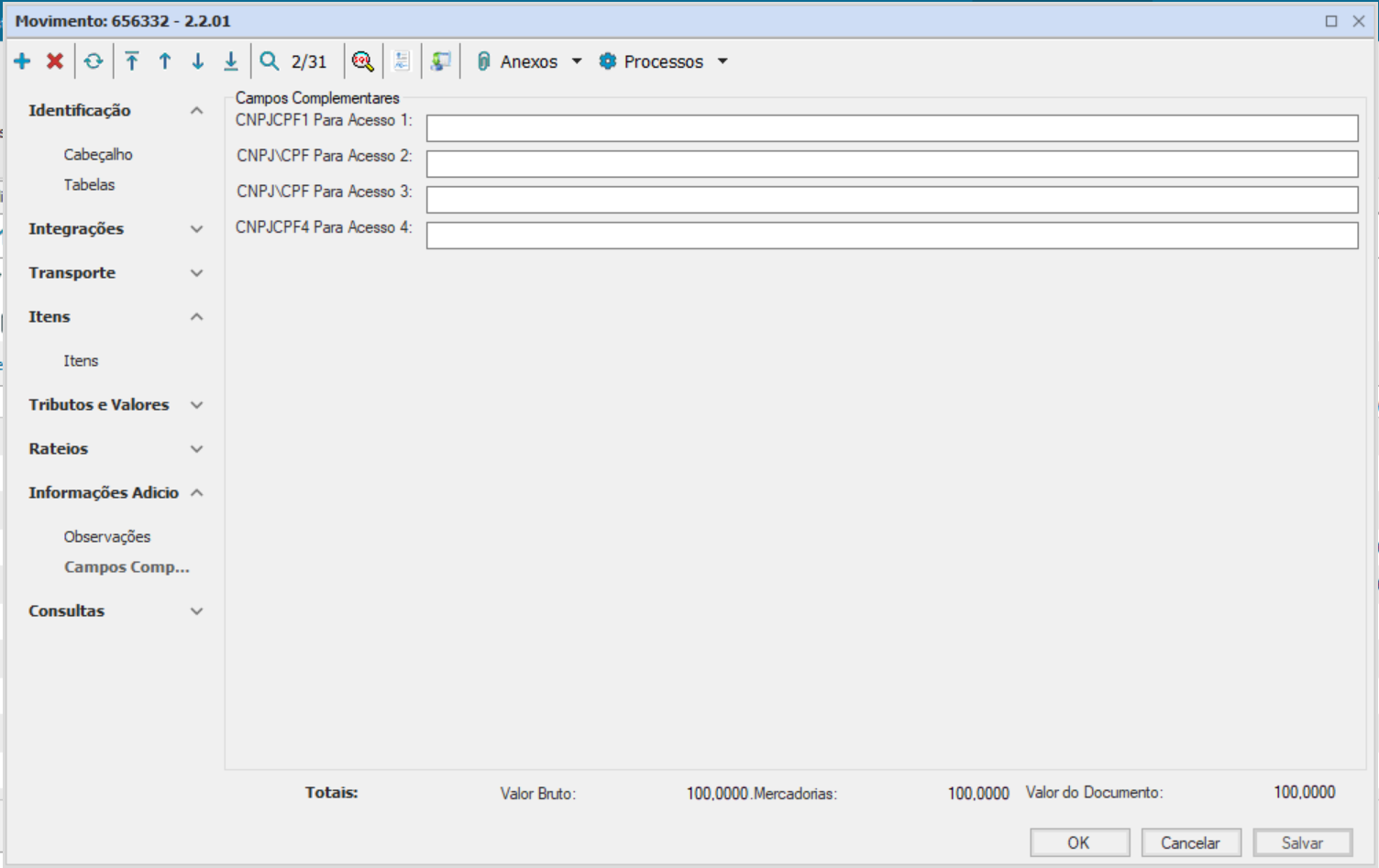Go to next record down arrow

pos(198,61)
